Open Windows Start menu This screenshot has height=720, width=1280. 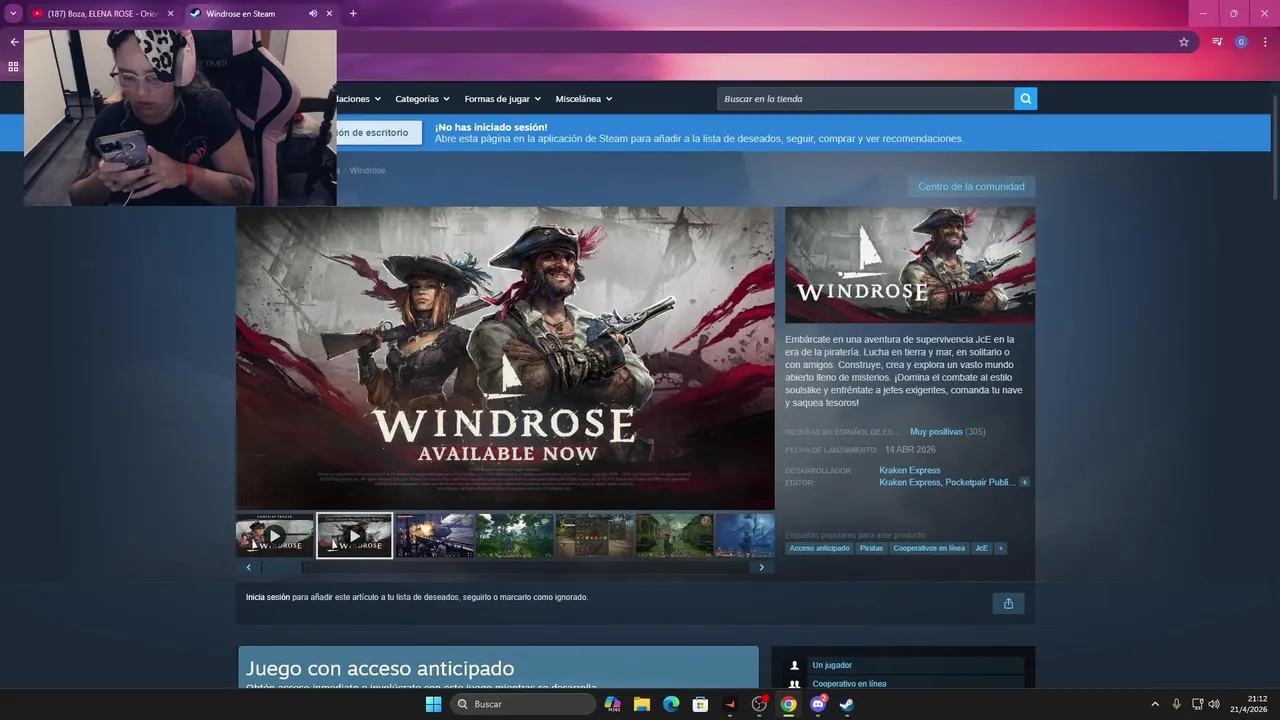(x=433, y=704)
